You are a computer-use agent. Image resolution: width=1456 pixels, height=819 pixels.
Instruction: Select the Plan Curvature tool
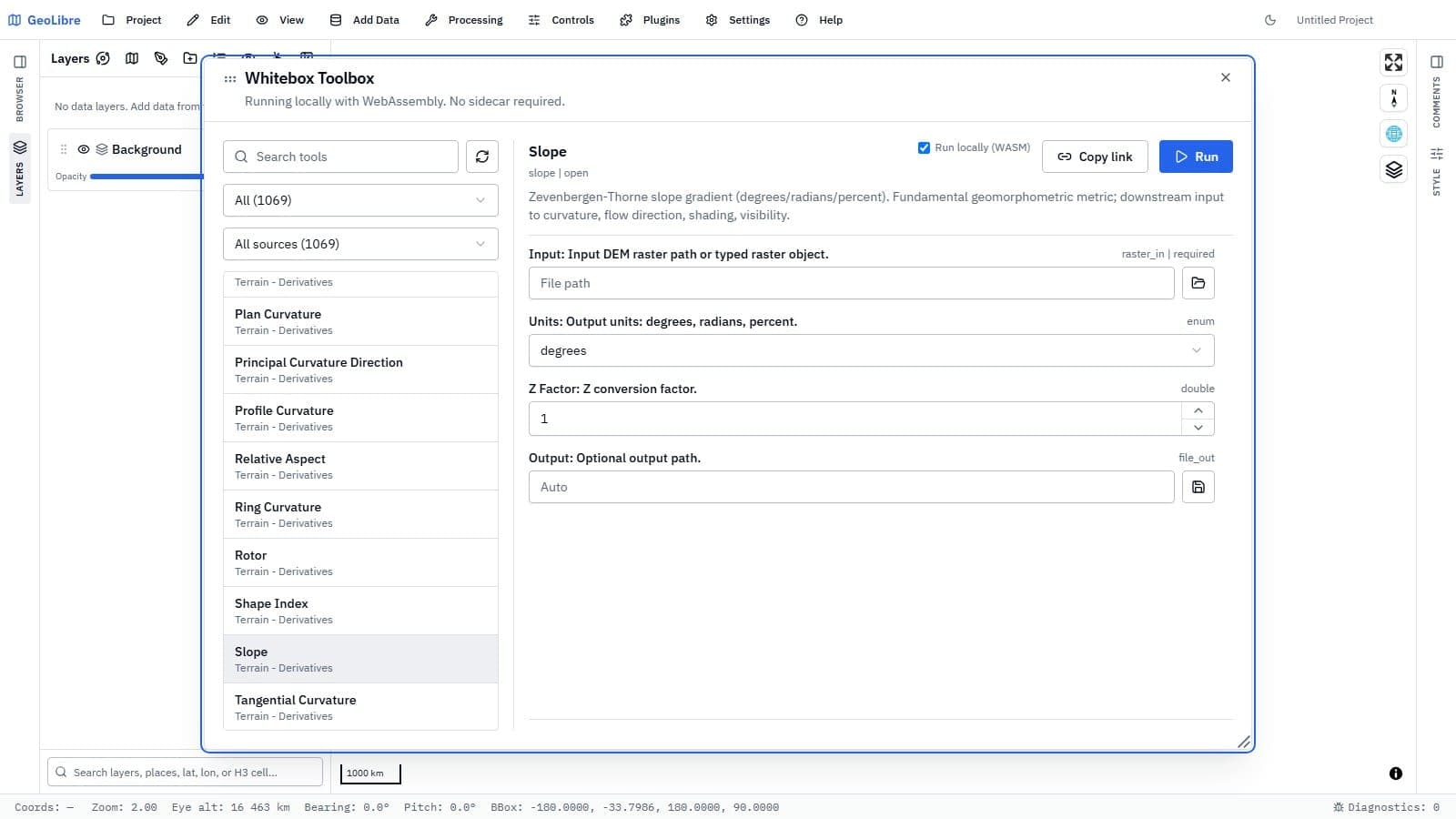pos(360,321)
